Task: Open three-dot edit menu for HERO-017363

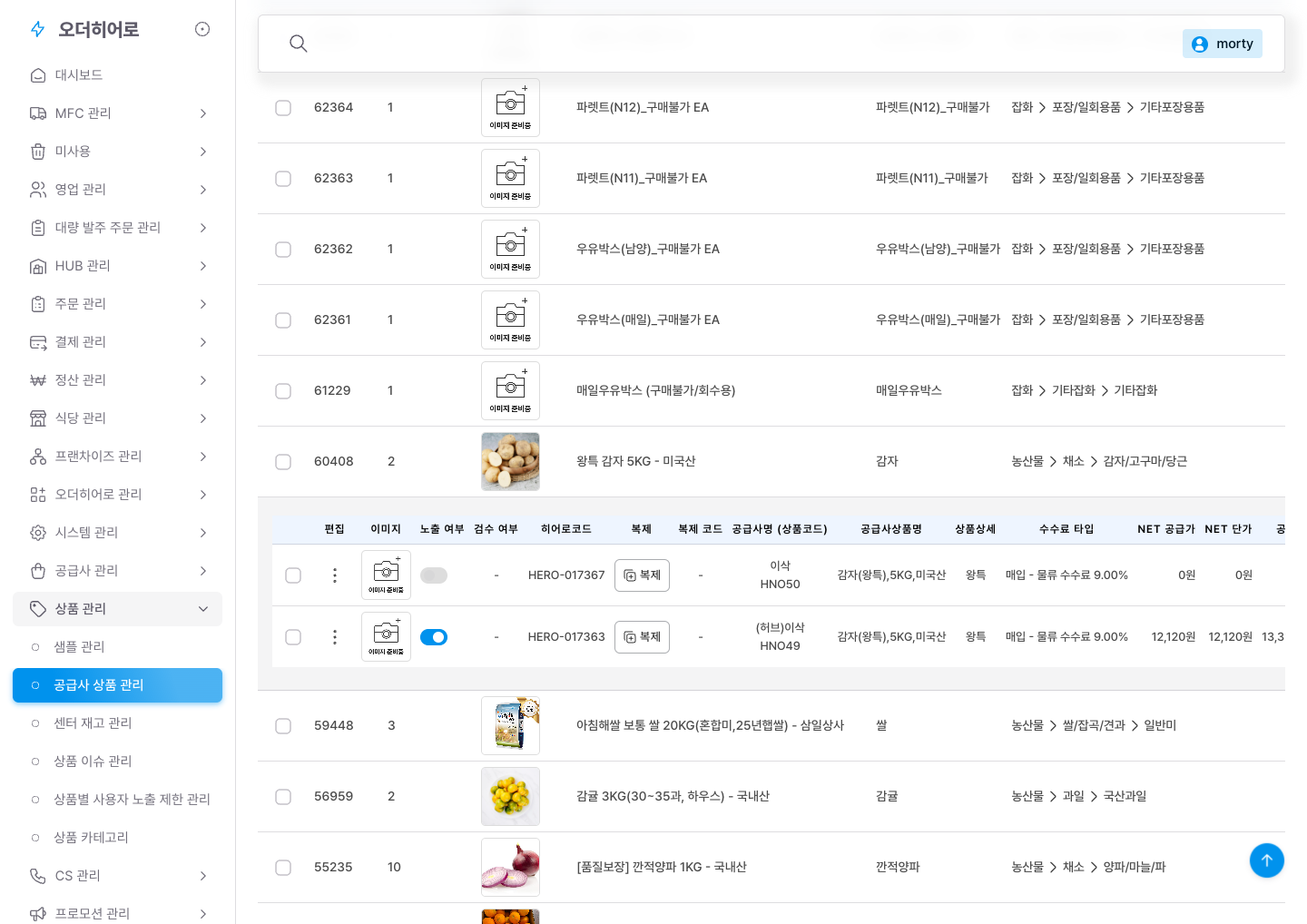Action: pos(335,637)
